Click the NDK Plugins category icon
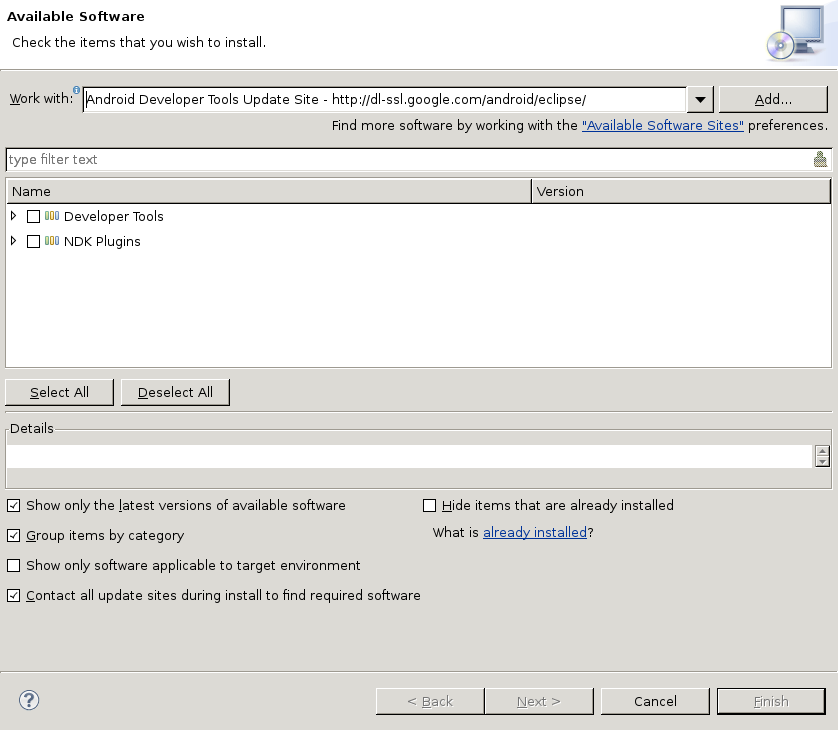 pos(52,241)
